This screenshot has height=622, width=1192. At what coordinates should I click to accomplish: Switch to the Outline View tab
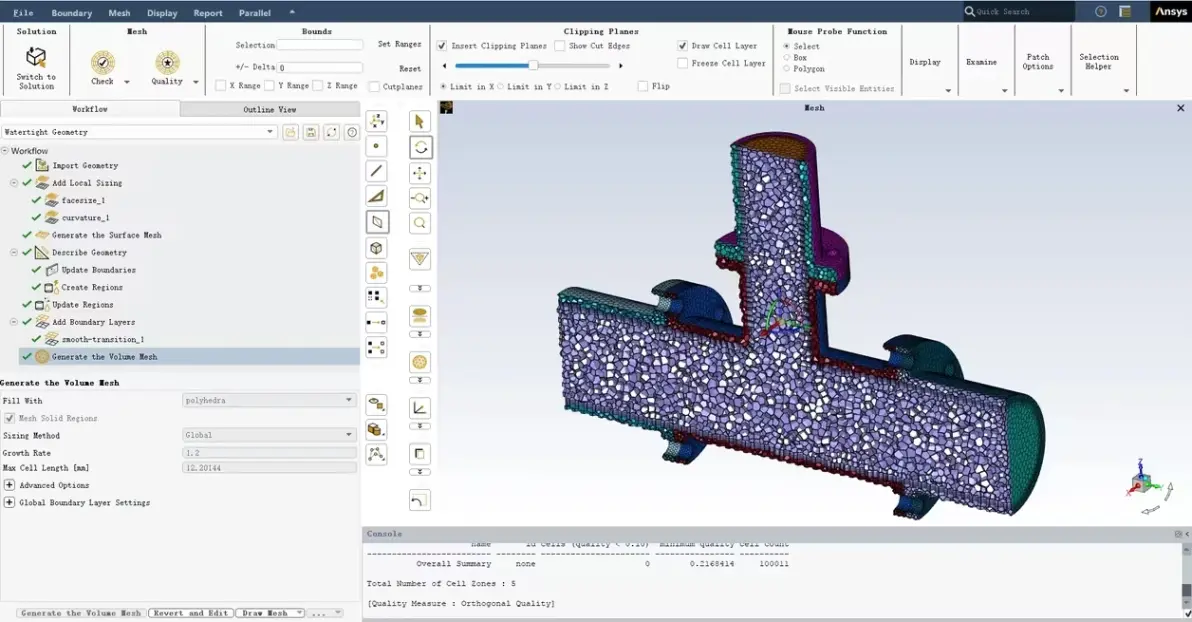pyautogui.click(x=270, y=109)
